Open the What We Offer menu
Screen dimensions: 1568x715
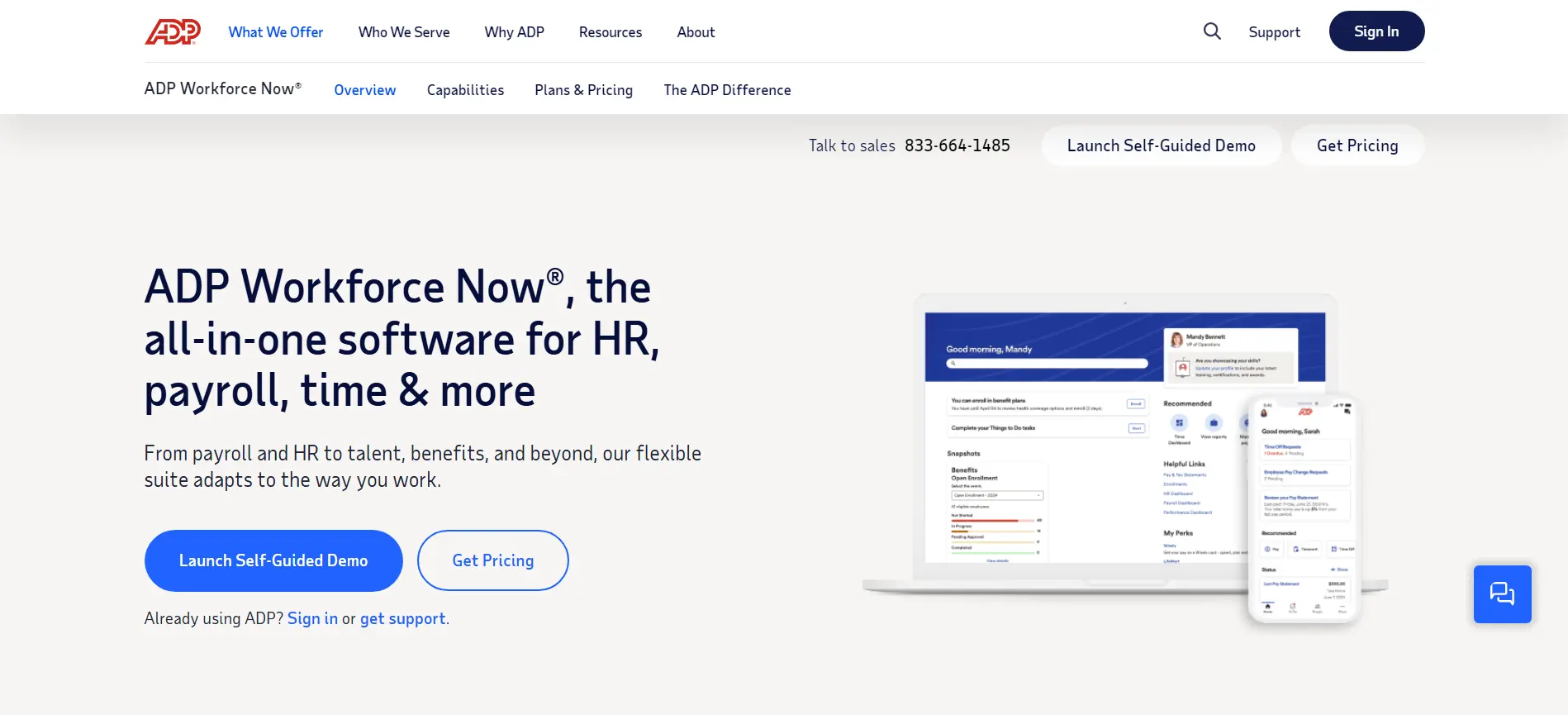pos(276,32)
